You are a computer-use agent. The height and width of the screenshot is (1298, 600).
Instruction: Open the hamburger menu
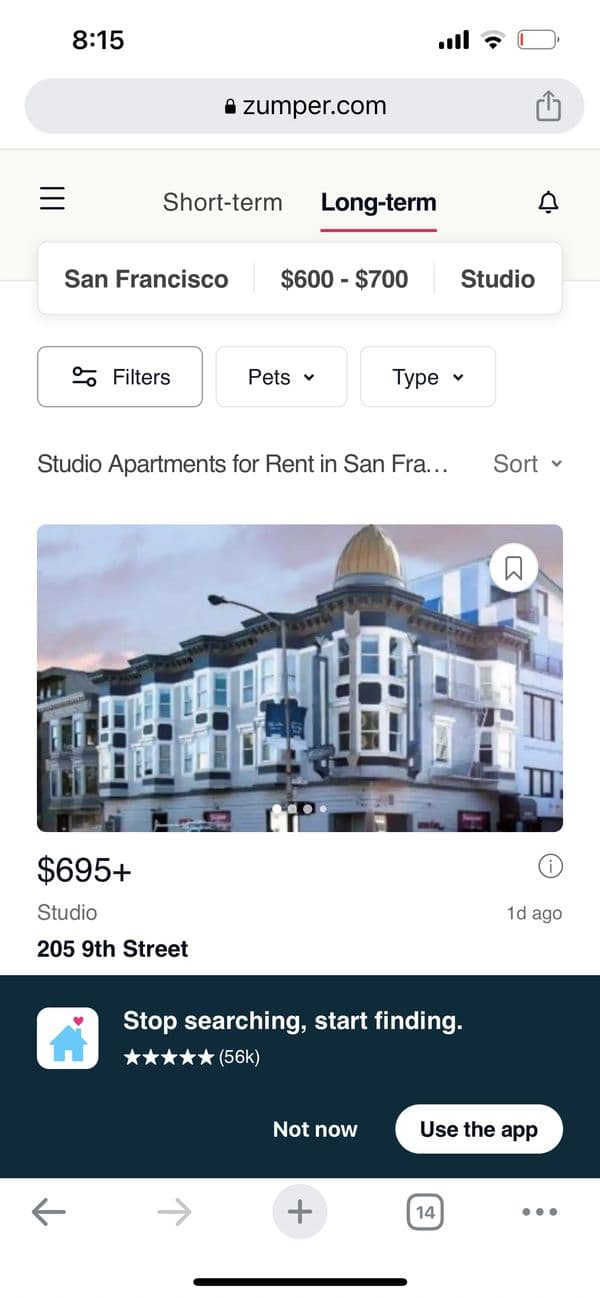pyautogui.click(x=52, y=201)
